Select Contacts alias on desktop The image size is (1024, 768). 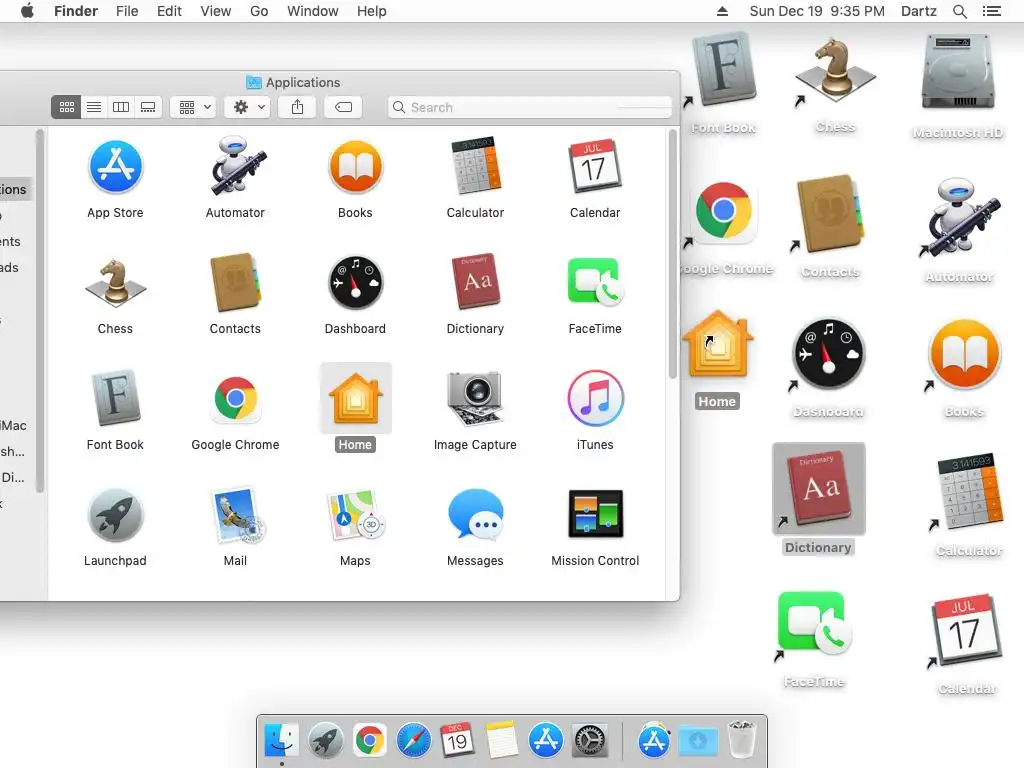click(x=831, y=214)
